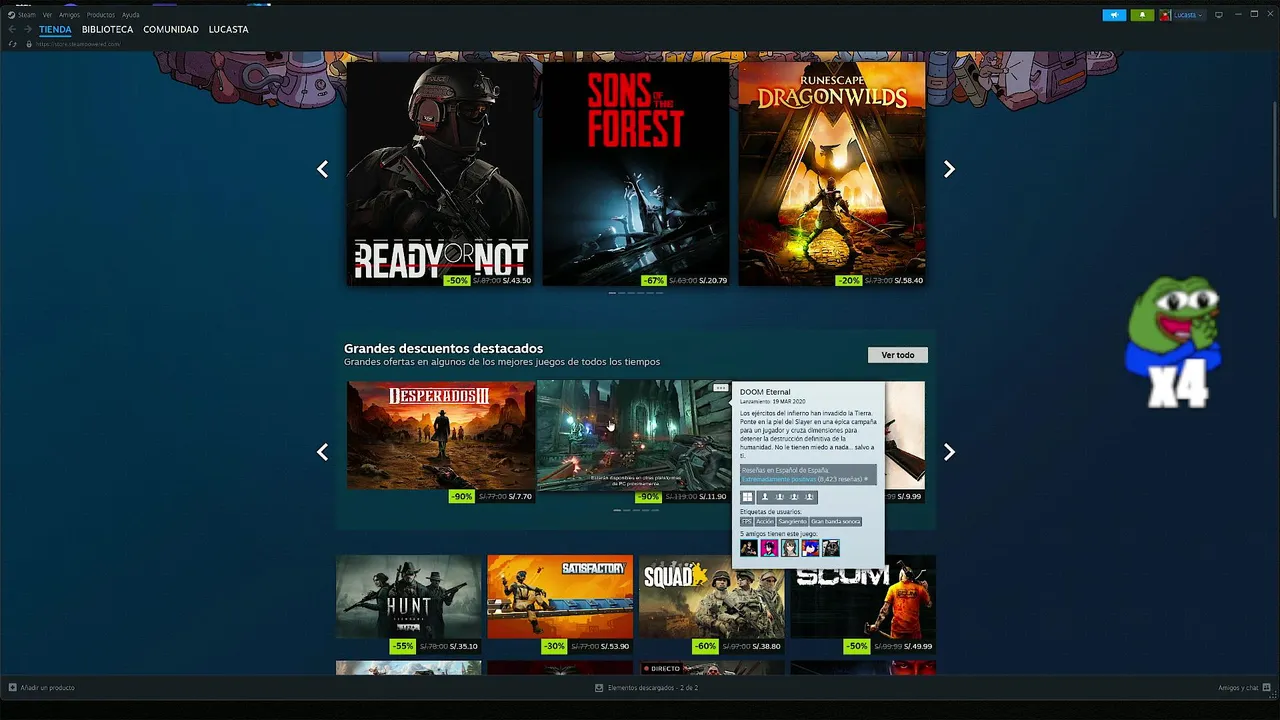
Task: Open the Squad capsule
Action: click(x=712, y=597)
